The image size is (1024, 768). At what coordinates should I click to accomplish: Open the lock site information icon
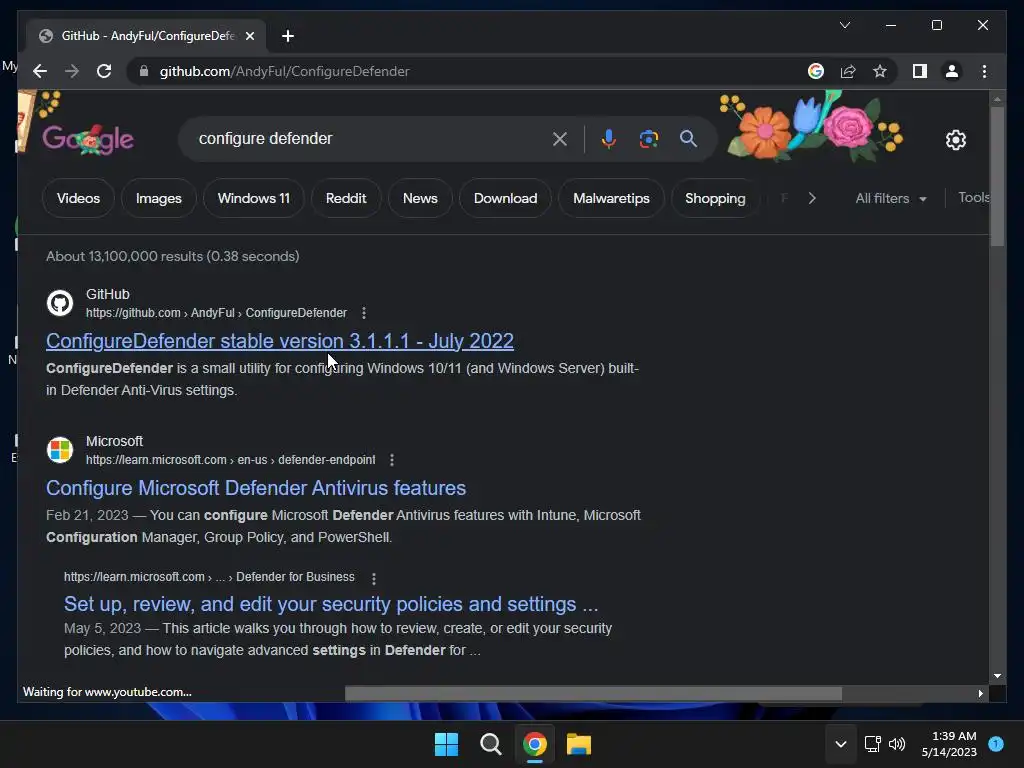pyautogui.click(x=144, y=71)
